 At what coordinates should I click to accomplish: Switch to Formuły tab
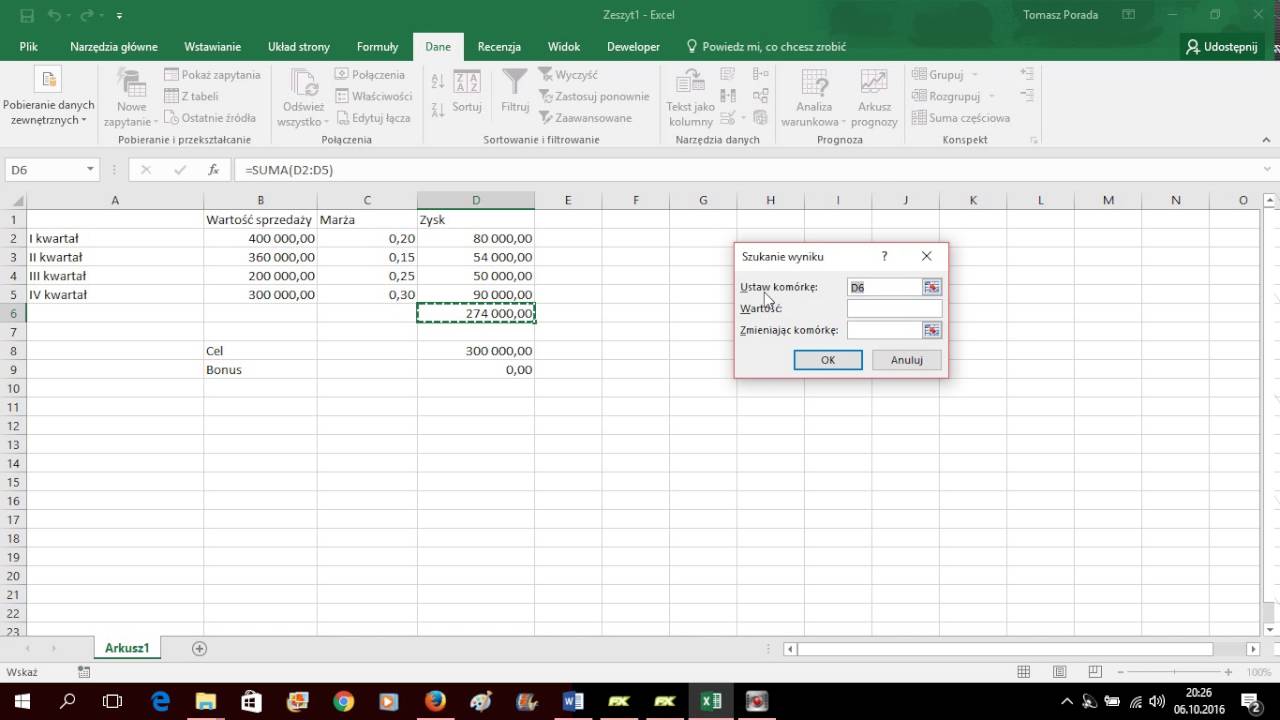coord(377,47)
